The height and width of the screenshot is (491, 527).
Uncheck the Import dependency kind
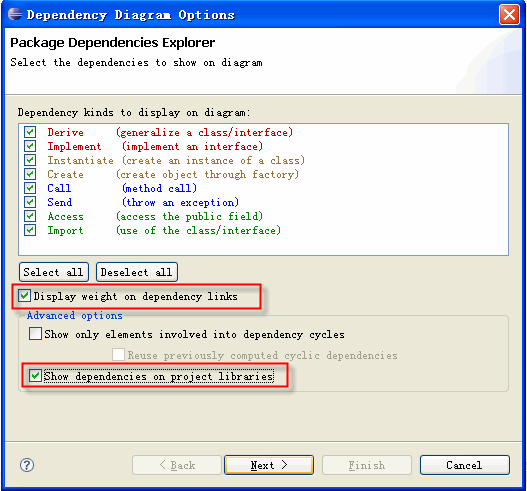30,230
